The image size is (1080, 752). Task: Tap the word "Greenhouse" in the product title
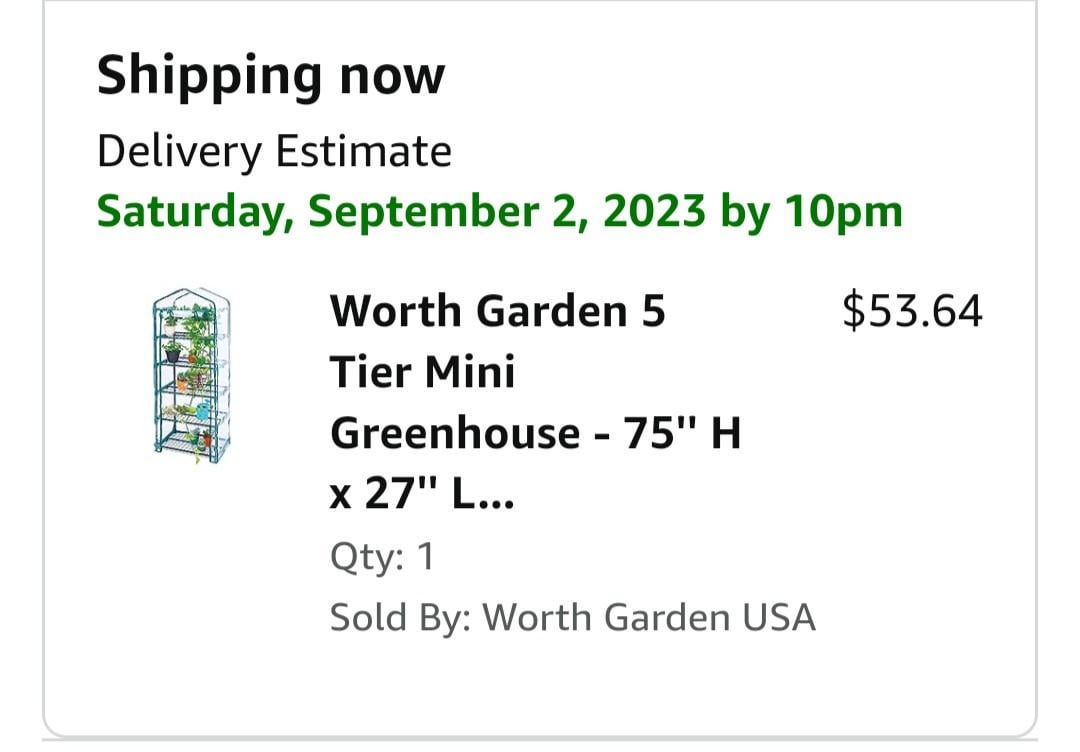point(455,434)
